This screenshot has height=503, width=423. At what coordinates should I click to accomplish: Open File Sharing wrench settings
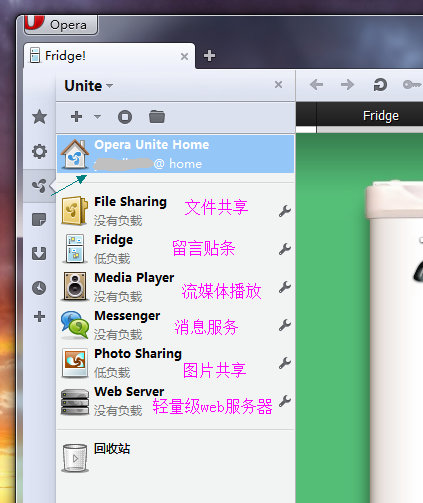285,211
